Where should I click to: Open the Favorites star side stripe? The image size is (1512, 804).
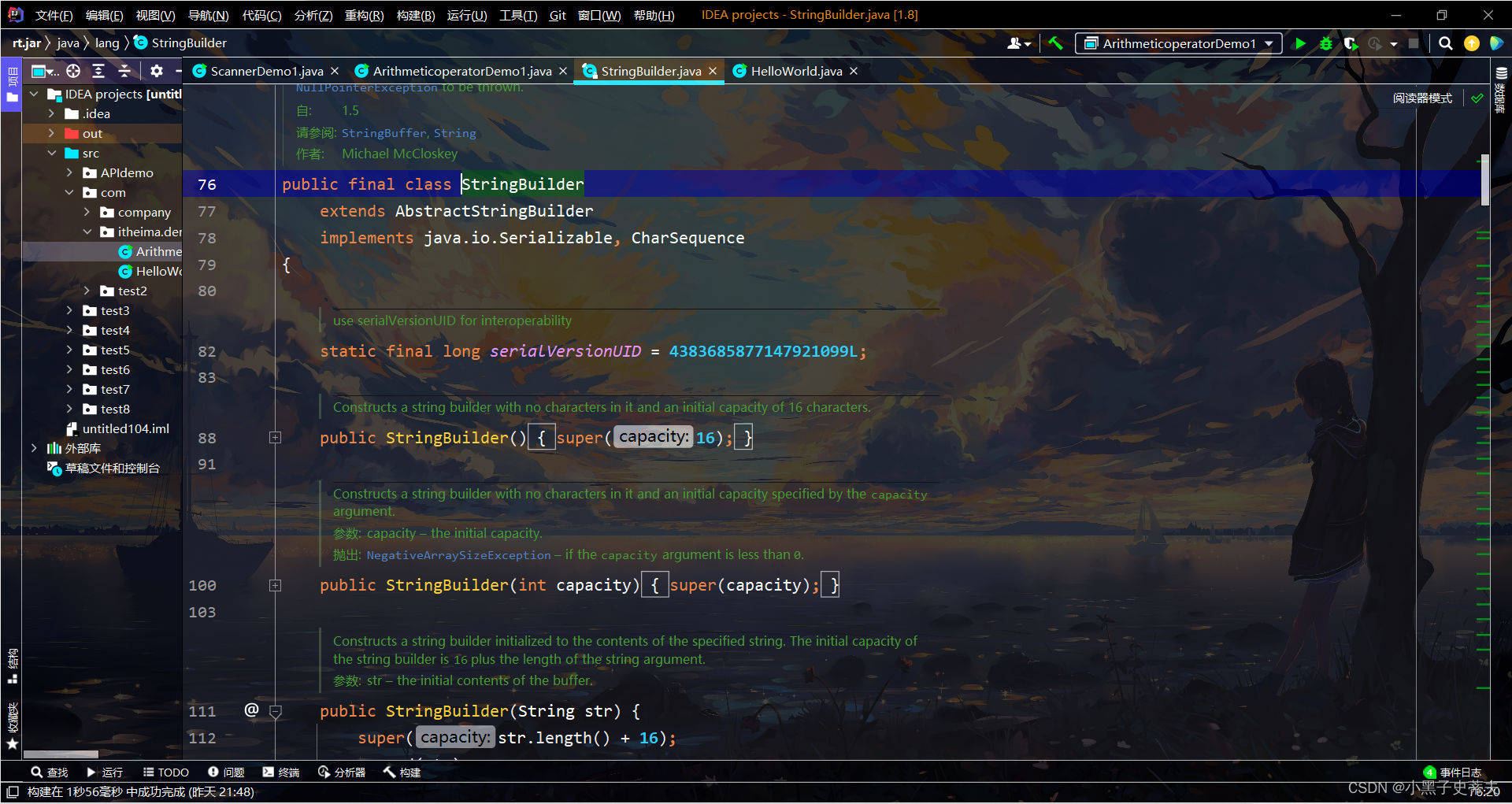(11, 727)
